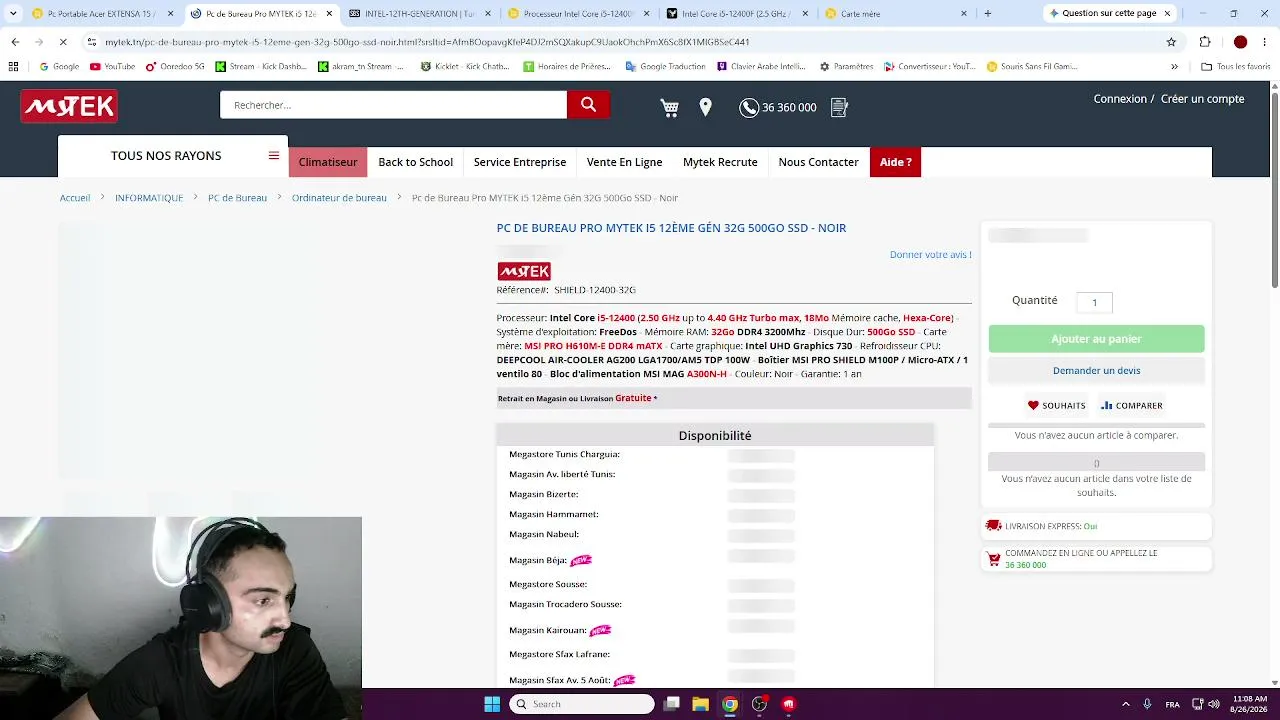Go to Accueil breadcrumb
The width and height of the screenshot is (1280, 720).
pyautogui.click(x=75, y=198)
